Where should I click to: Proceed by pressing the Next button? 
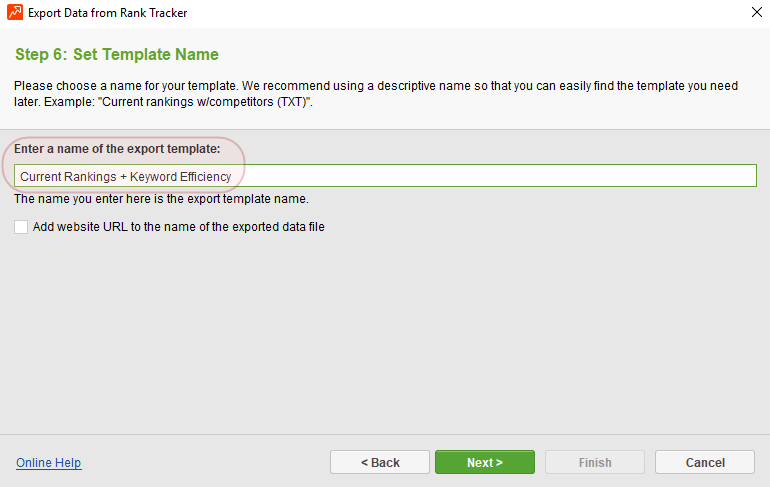(484, 462)
